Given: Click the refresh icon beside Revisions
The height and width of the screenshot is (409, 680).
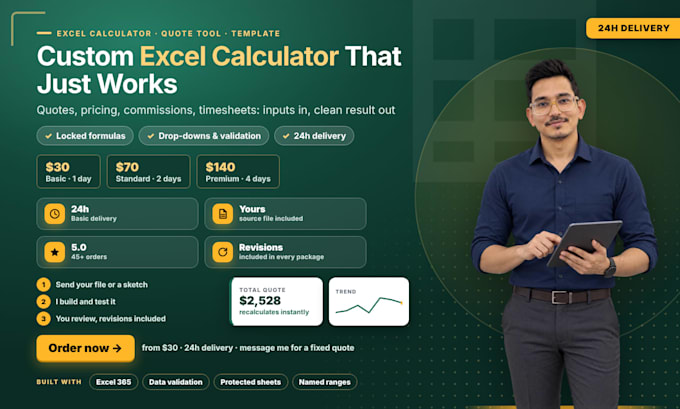Looking at the screenshot, I should coord(222,252).
